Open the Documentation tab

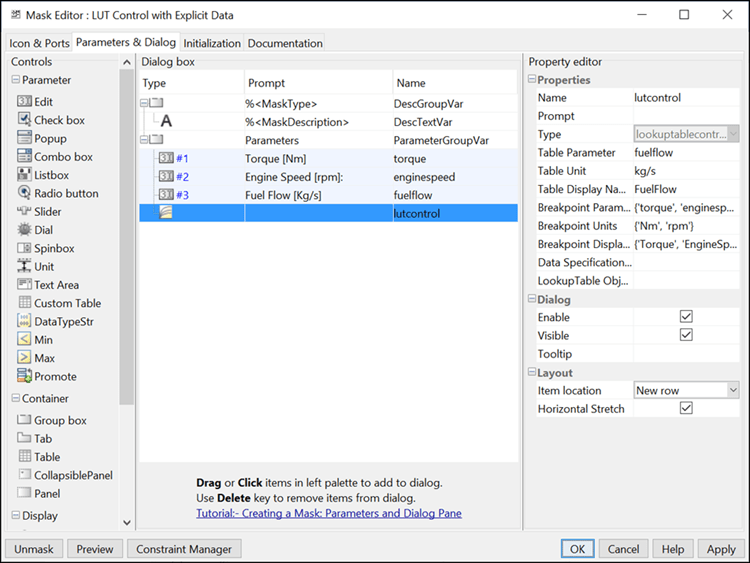pyautogui.click(x=285, y=43)
